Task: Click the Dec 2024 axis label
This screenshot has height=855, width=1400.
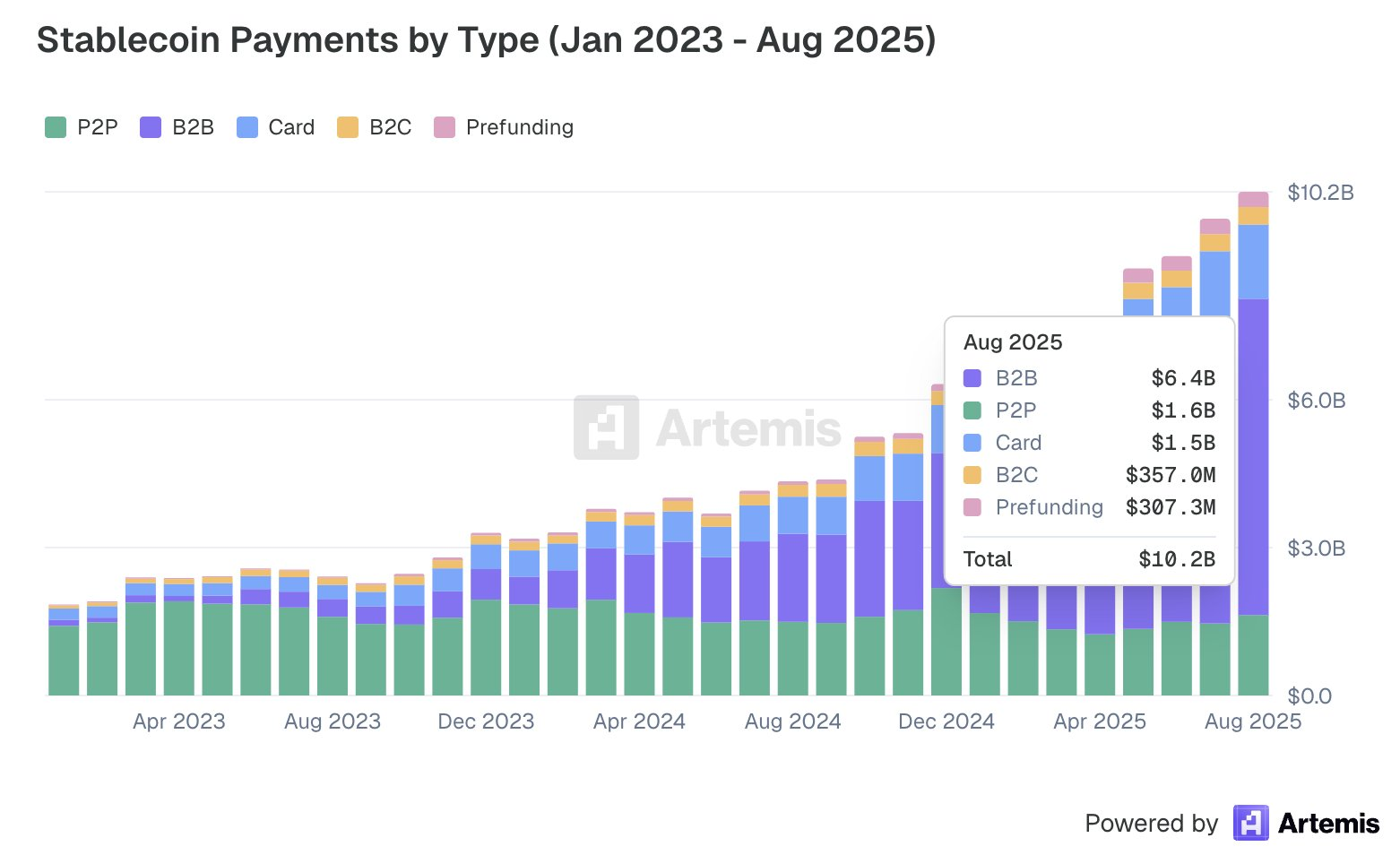Action: pyautogui.click(x=946, y=721)
